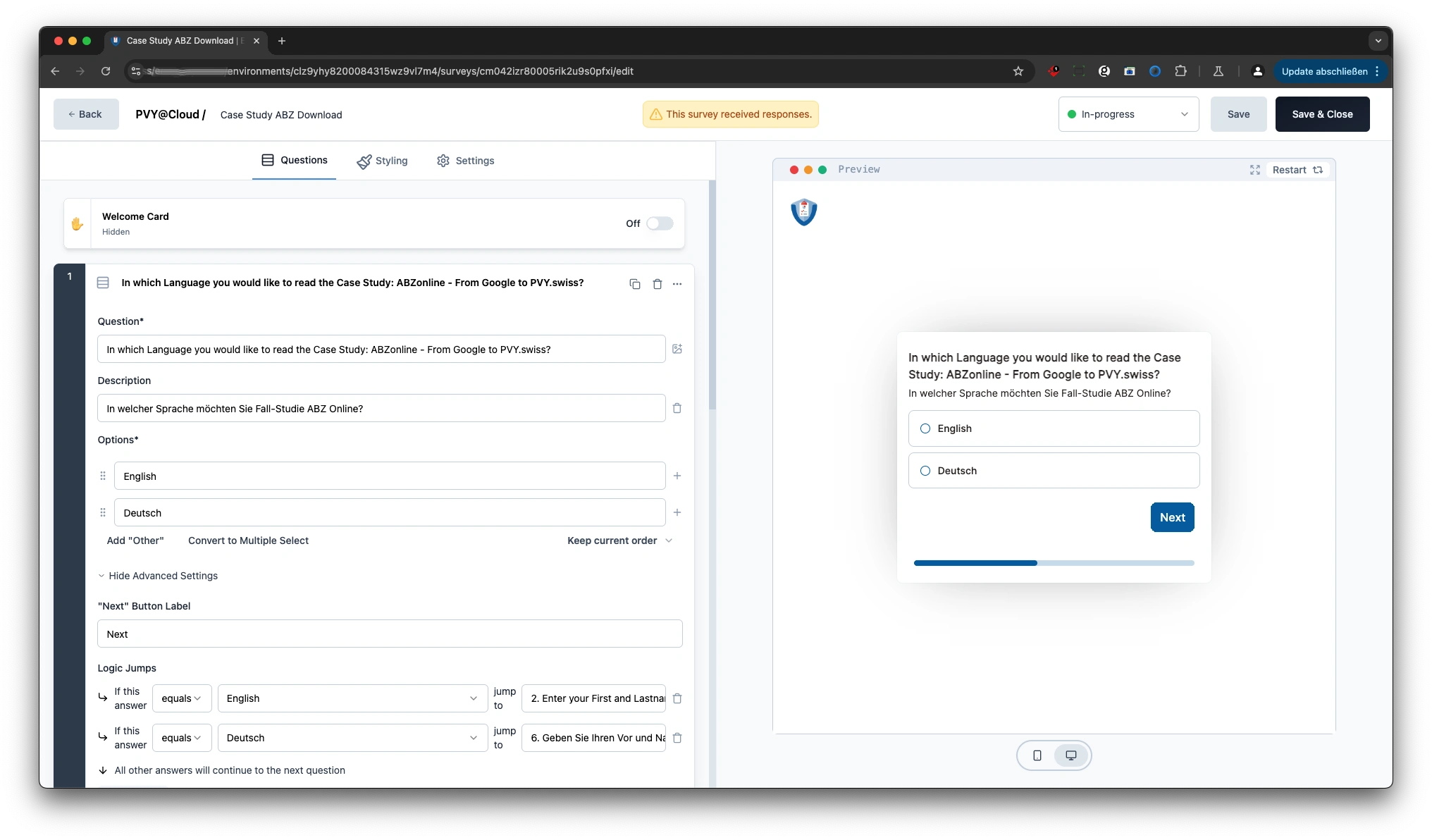Toggle the Welcome Card switch on
The height and width of the screenshot is (840, 1432).
[660, 223]
